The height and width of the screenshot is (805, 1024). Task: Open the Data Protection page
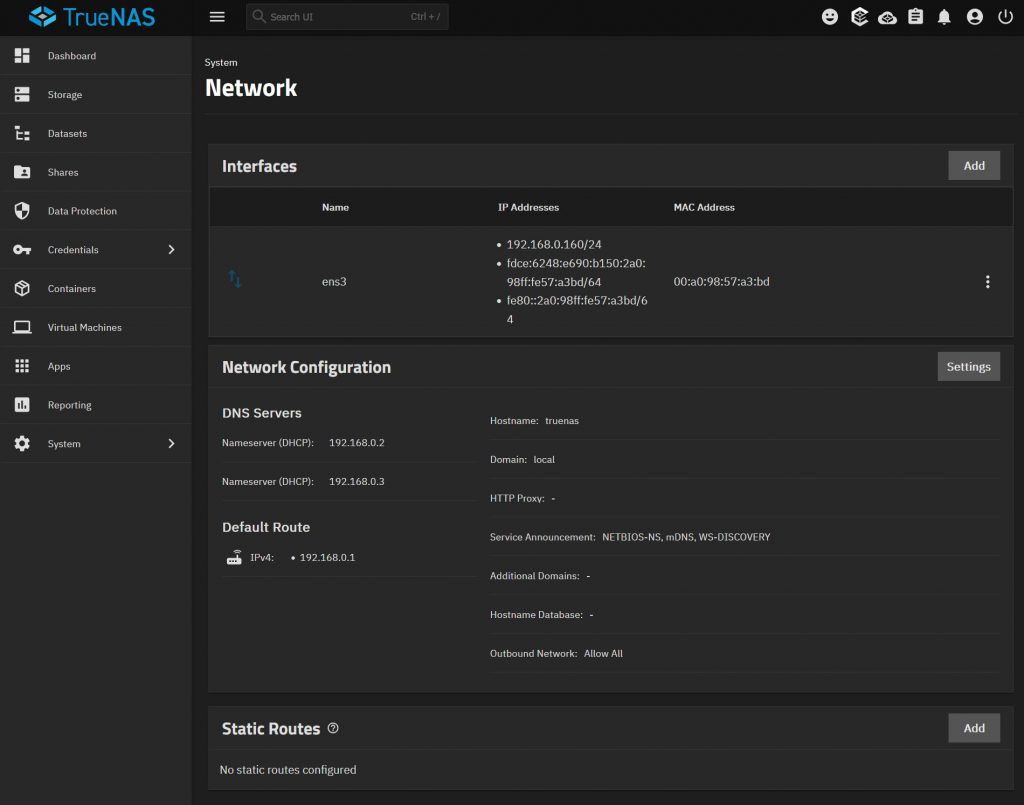[95, 211]
